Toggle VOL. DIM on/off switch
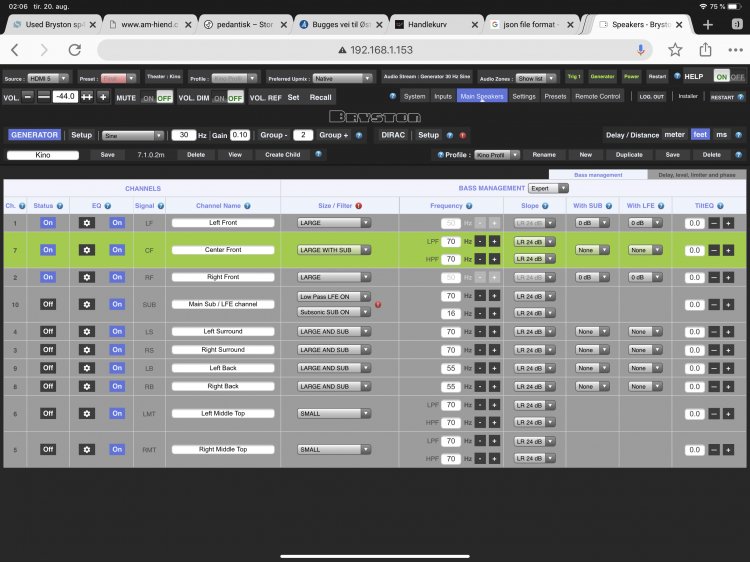750x562 pixels. tap(228, 98)
